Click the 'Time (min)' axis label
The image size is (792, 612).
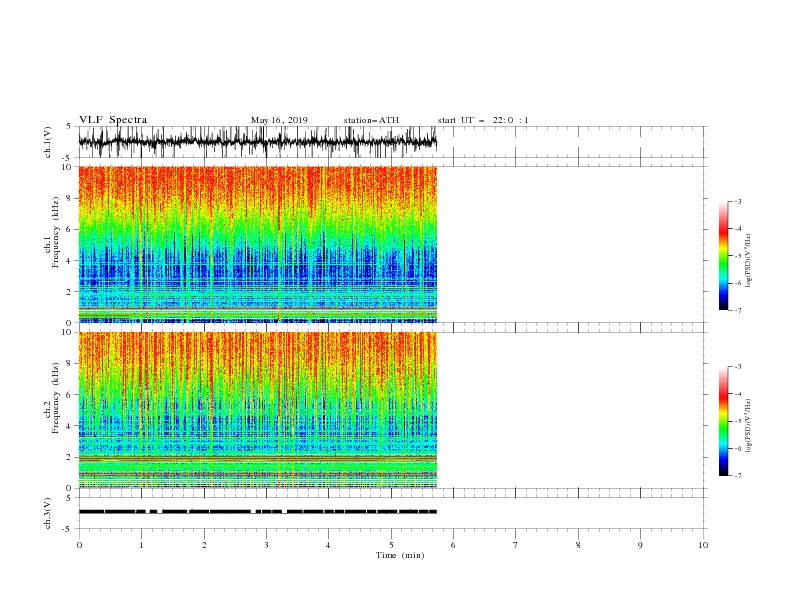[x=400, y=555]
